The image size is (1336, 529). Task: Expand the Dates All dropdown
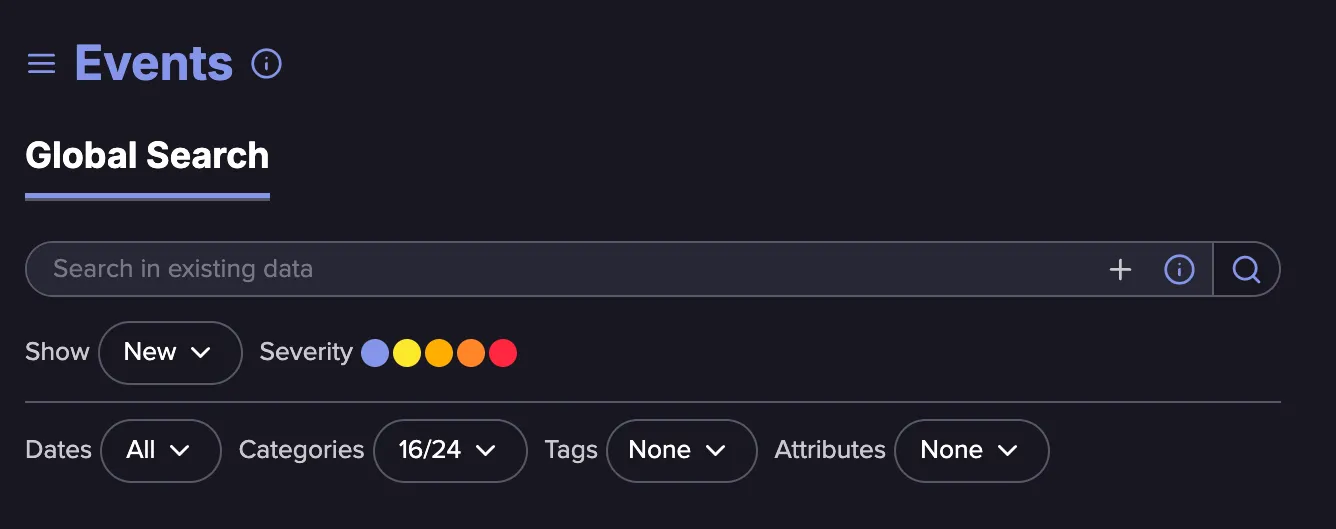click(160, 450)
